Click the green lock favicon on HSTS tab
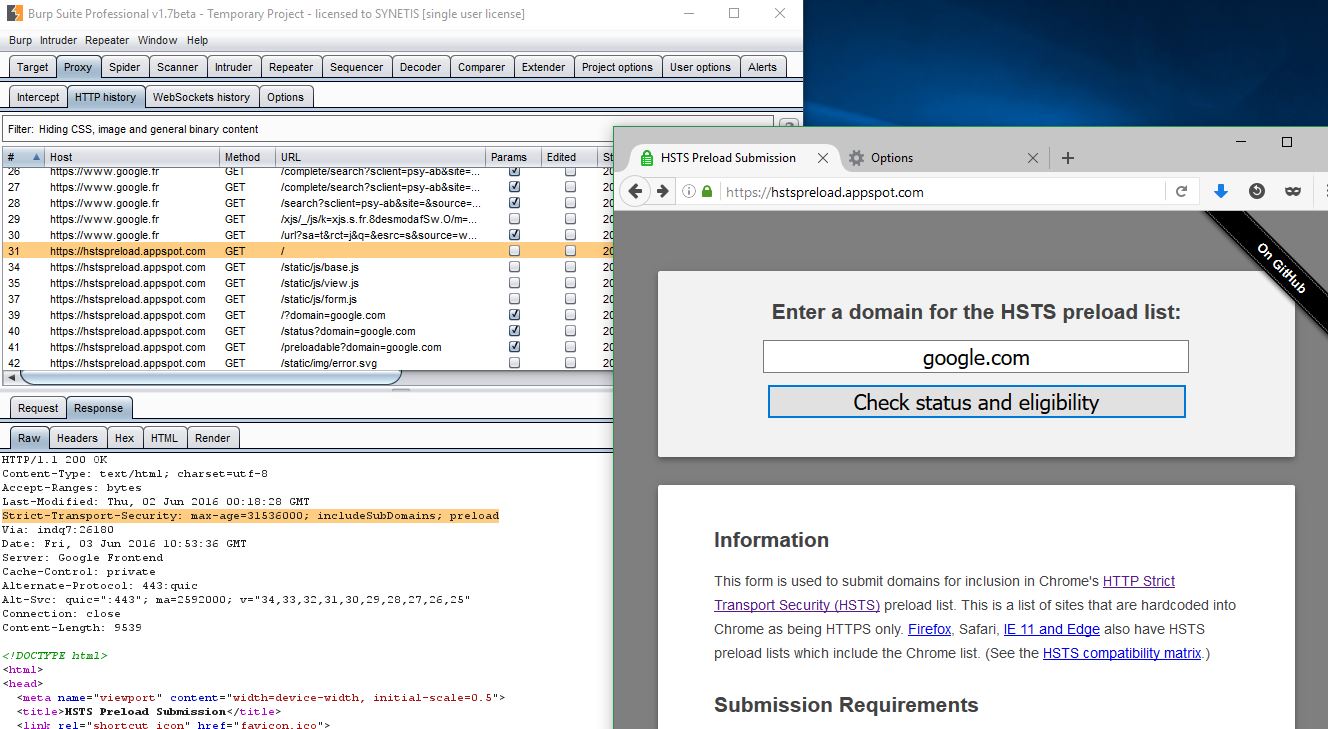 pos(646,158)
